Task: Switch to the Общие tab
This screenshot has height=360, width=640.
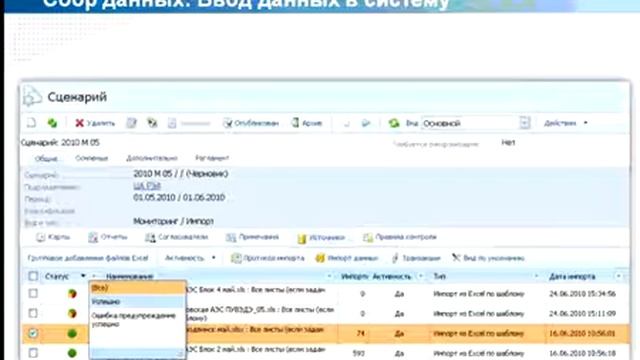Action: [x=46, y=158]
